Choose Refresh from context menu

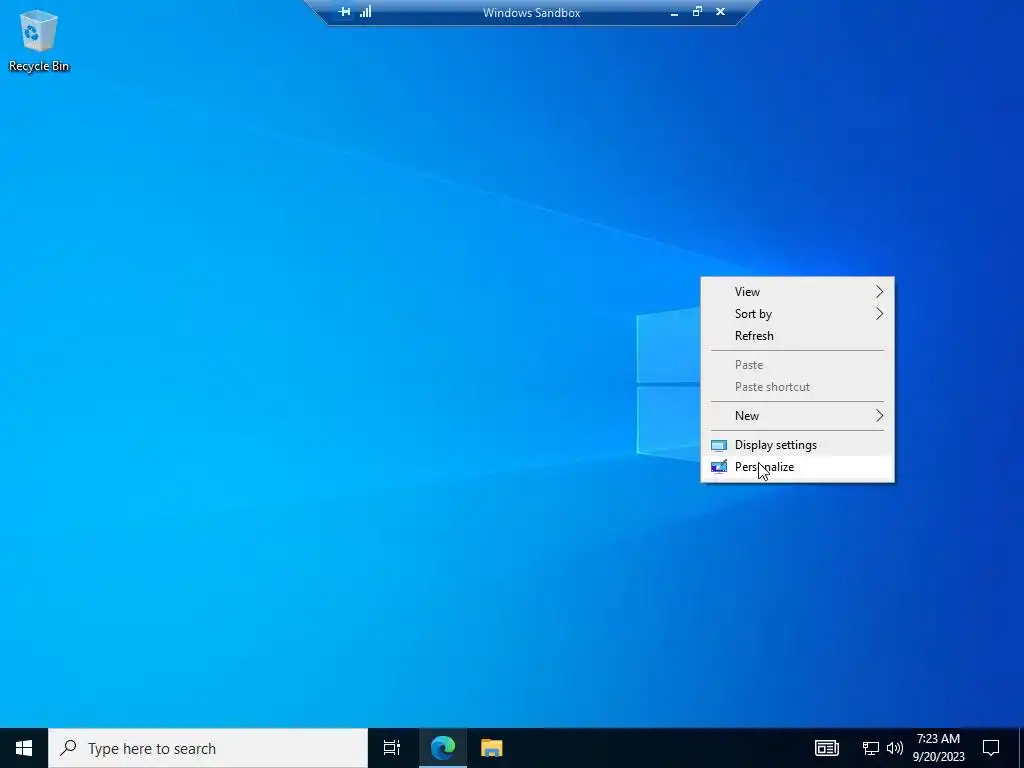[x=797, y=336]
